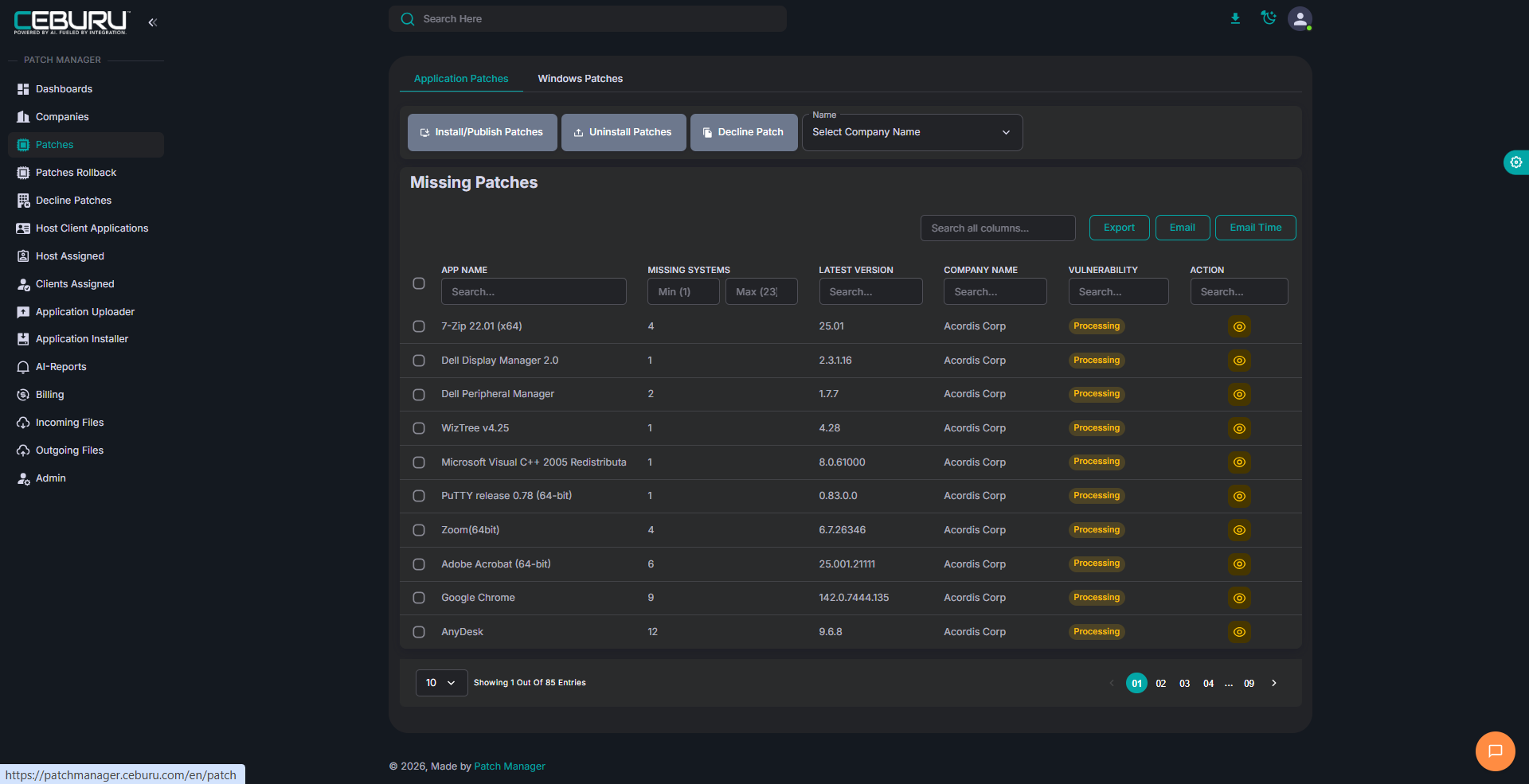Viewport: 1529px width, 784px height.
Task: Click the Export button
Action: pos(1119,228)
